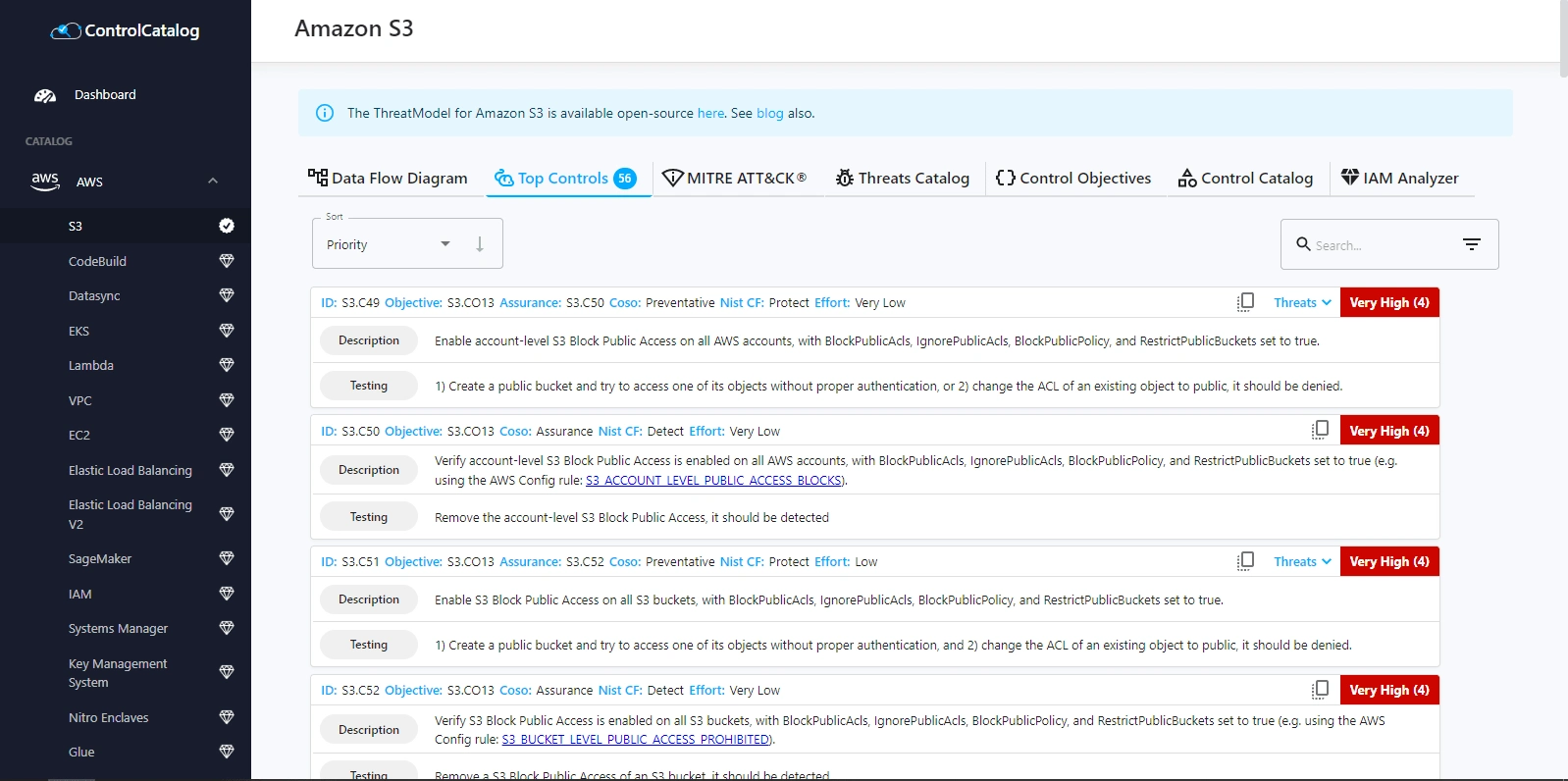Copy control S3.C50 using the copy icon

1321,431
